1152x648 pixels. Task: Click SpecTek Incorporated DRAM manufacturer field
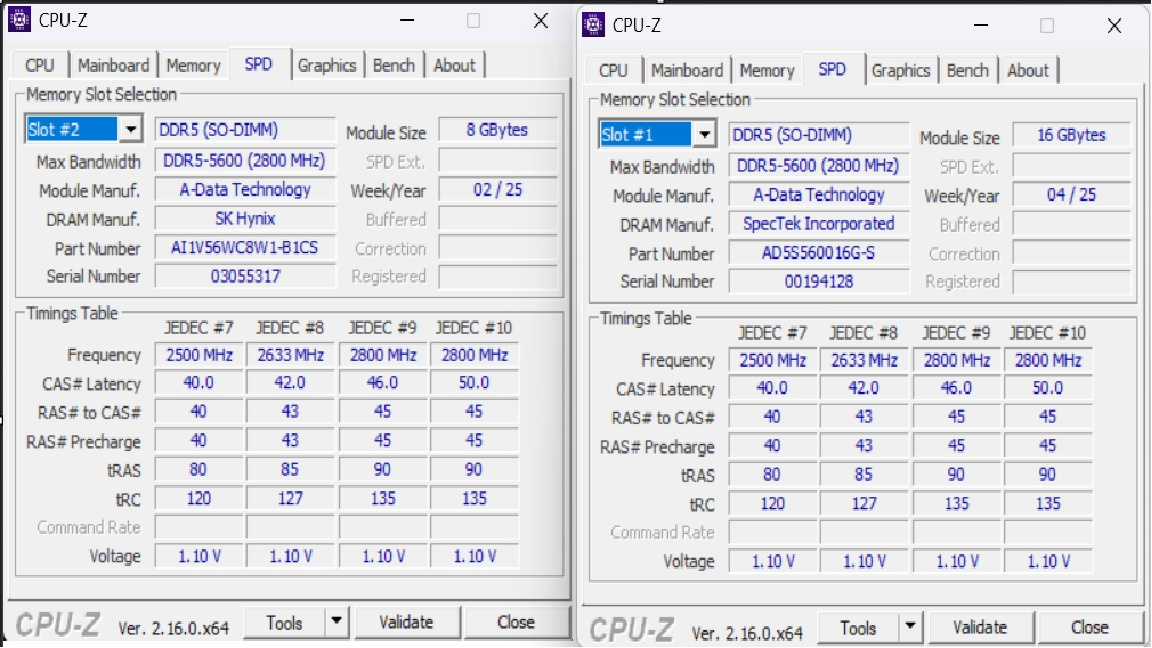pyautogui.click(x=818, y=224)
